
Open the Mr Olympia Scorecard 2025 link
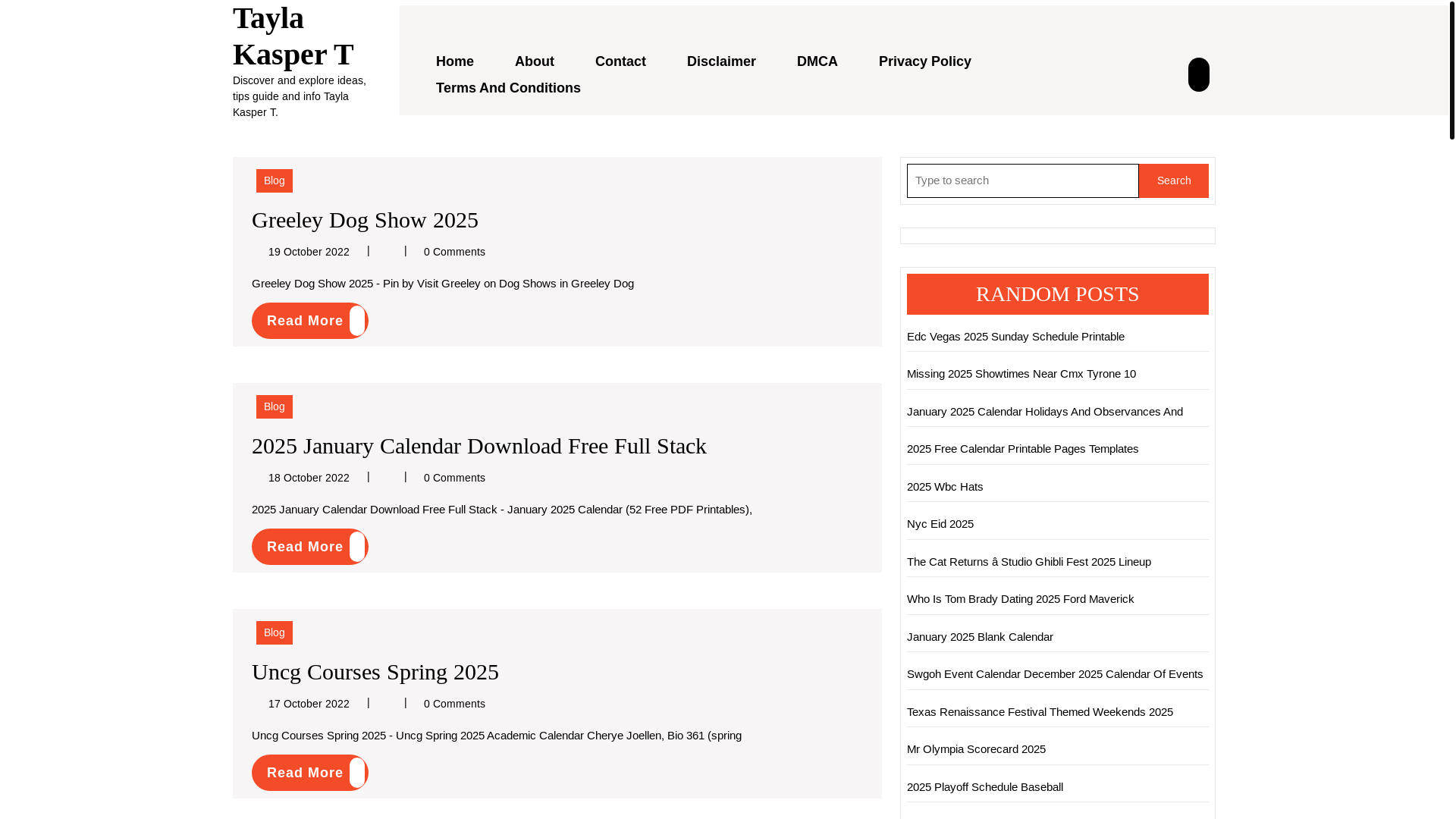pyautogui.click(x=976, y=749)
